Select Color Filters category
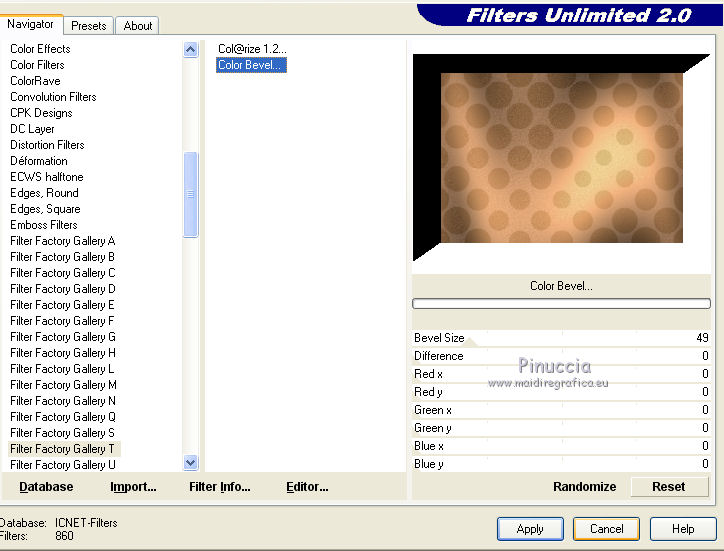The width and height of the screenshot is (724, 551). coord(37,65)
